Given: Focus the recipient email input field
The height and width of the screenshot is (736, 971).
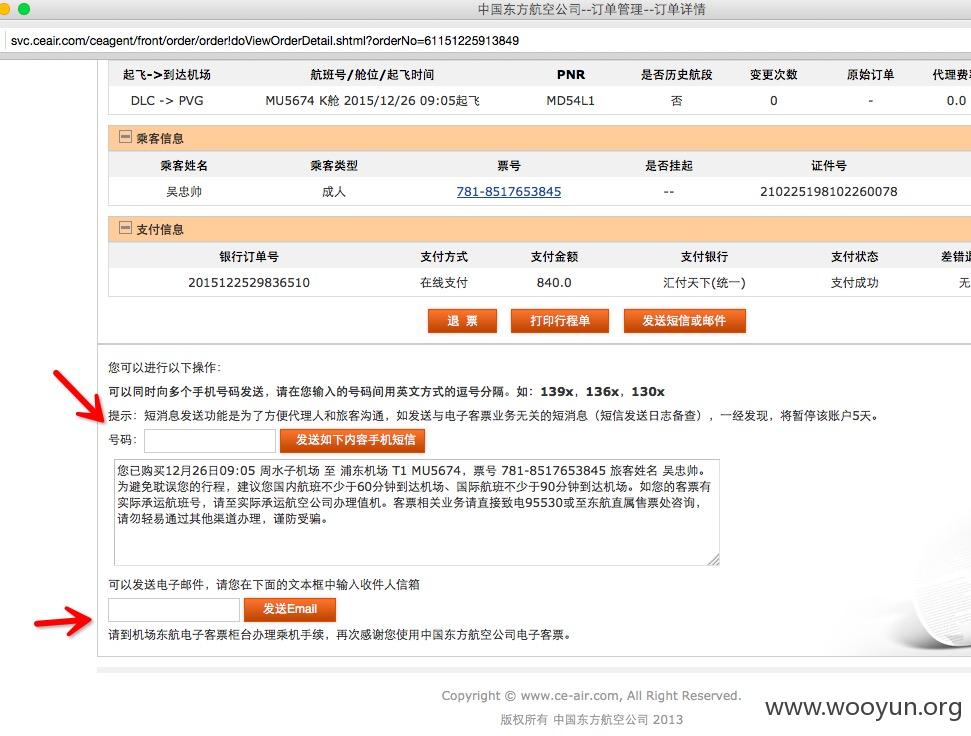Looking at the screenshot, I should click(174, 609).
